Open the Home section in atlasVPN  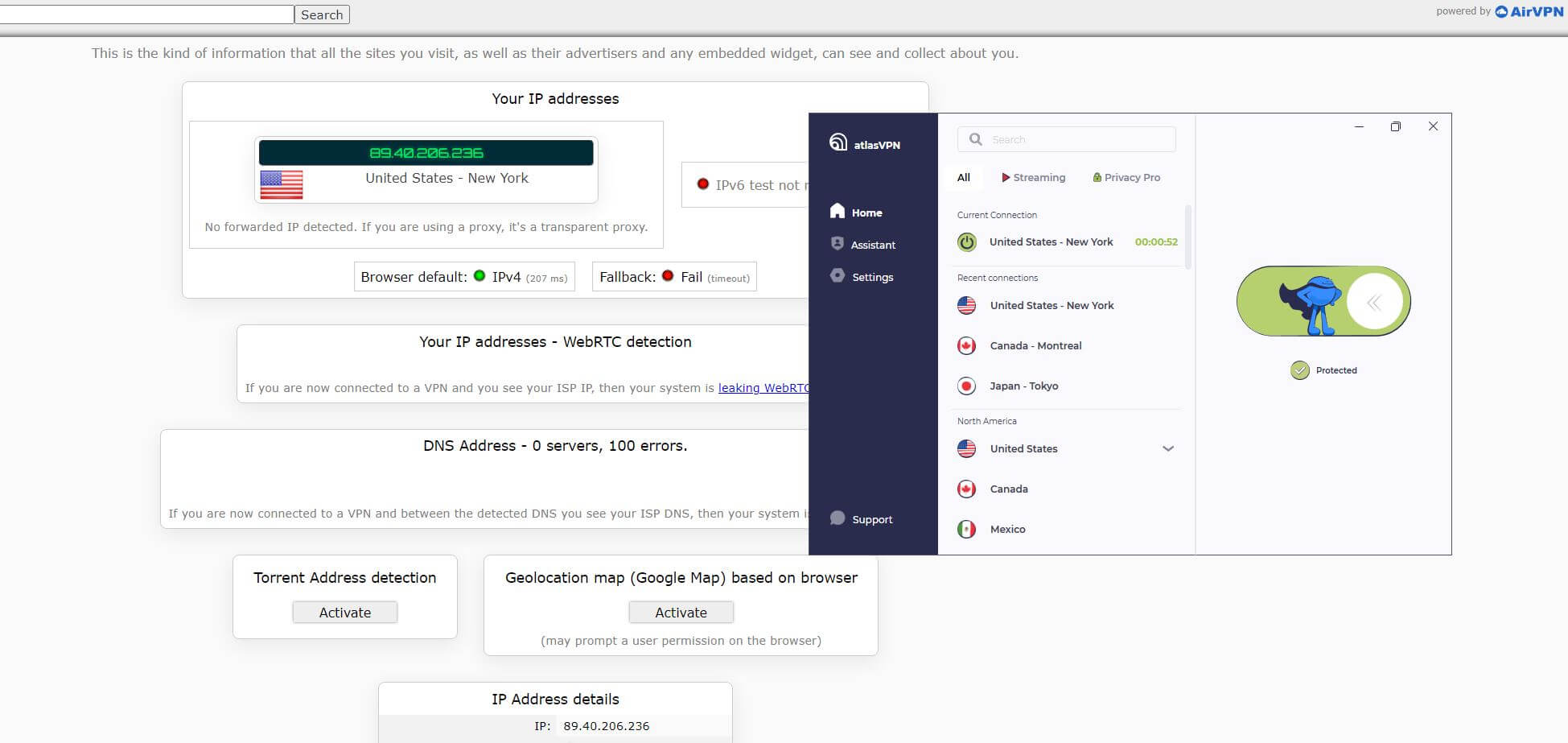click(856, 212)
